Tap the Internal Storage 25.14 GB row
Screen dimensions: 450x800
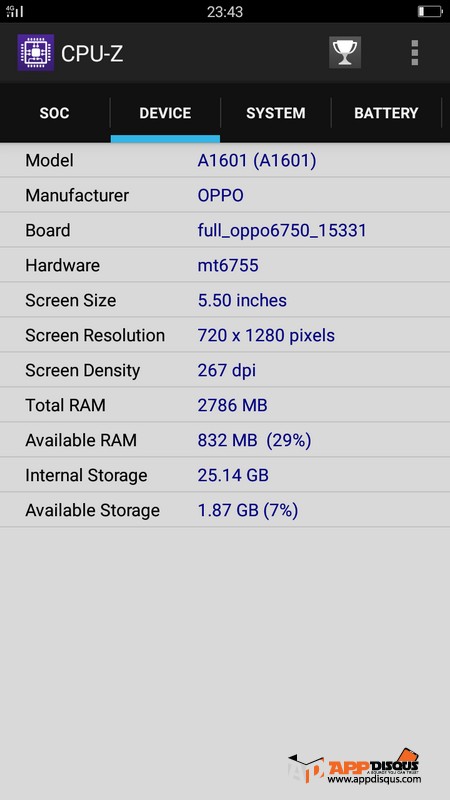click(225, 476)
